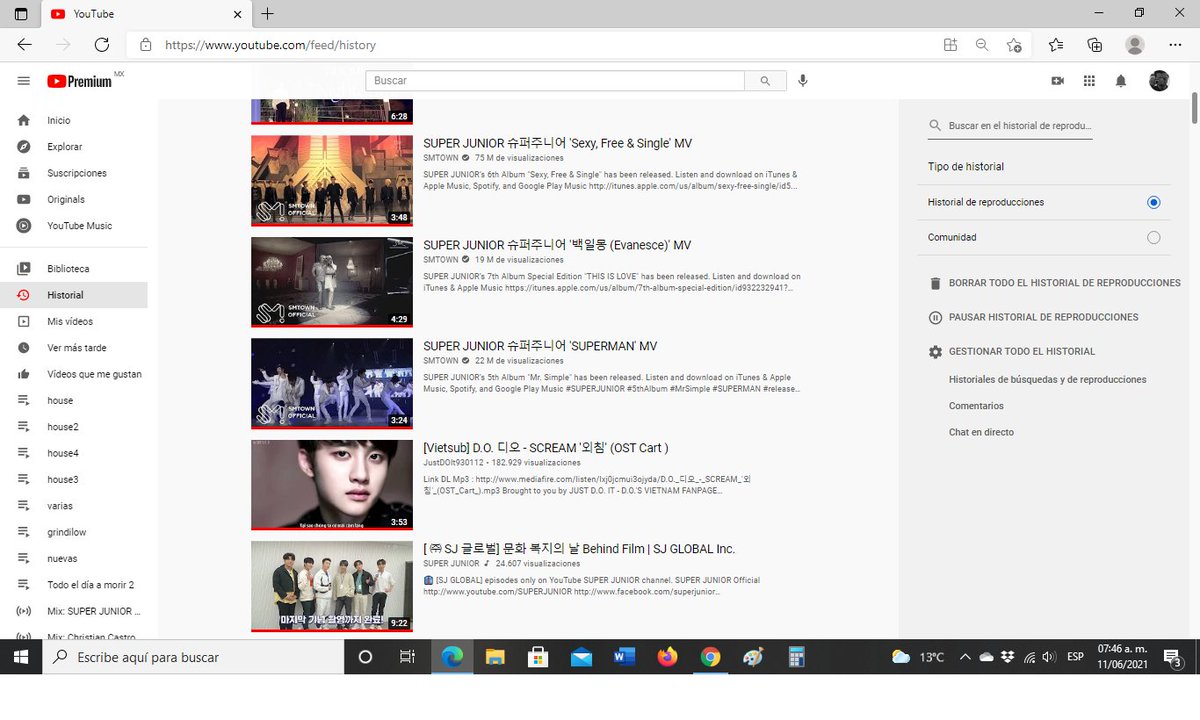Open the browser Collections icon

click(x=1095, y=45)
